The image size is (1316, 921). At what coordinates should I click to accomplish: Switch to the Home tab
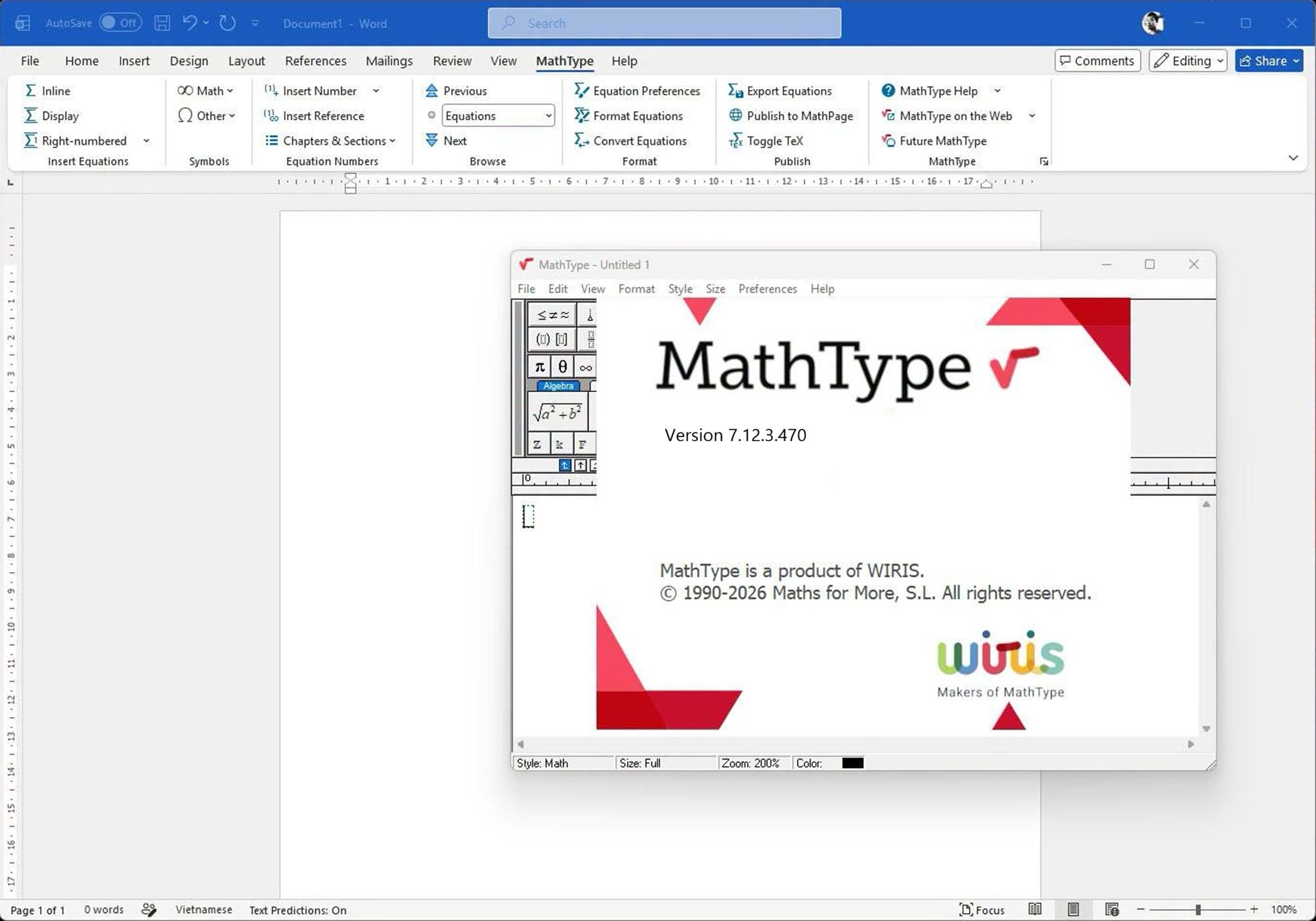point(82,60)
